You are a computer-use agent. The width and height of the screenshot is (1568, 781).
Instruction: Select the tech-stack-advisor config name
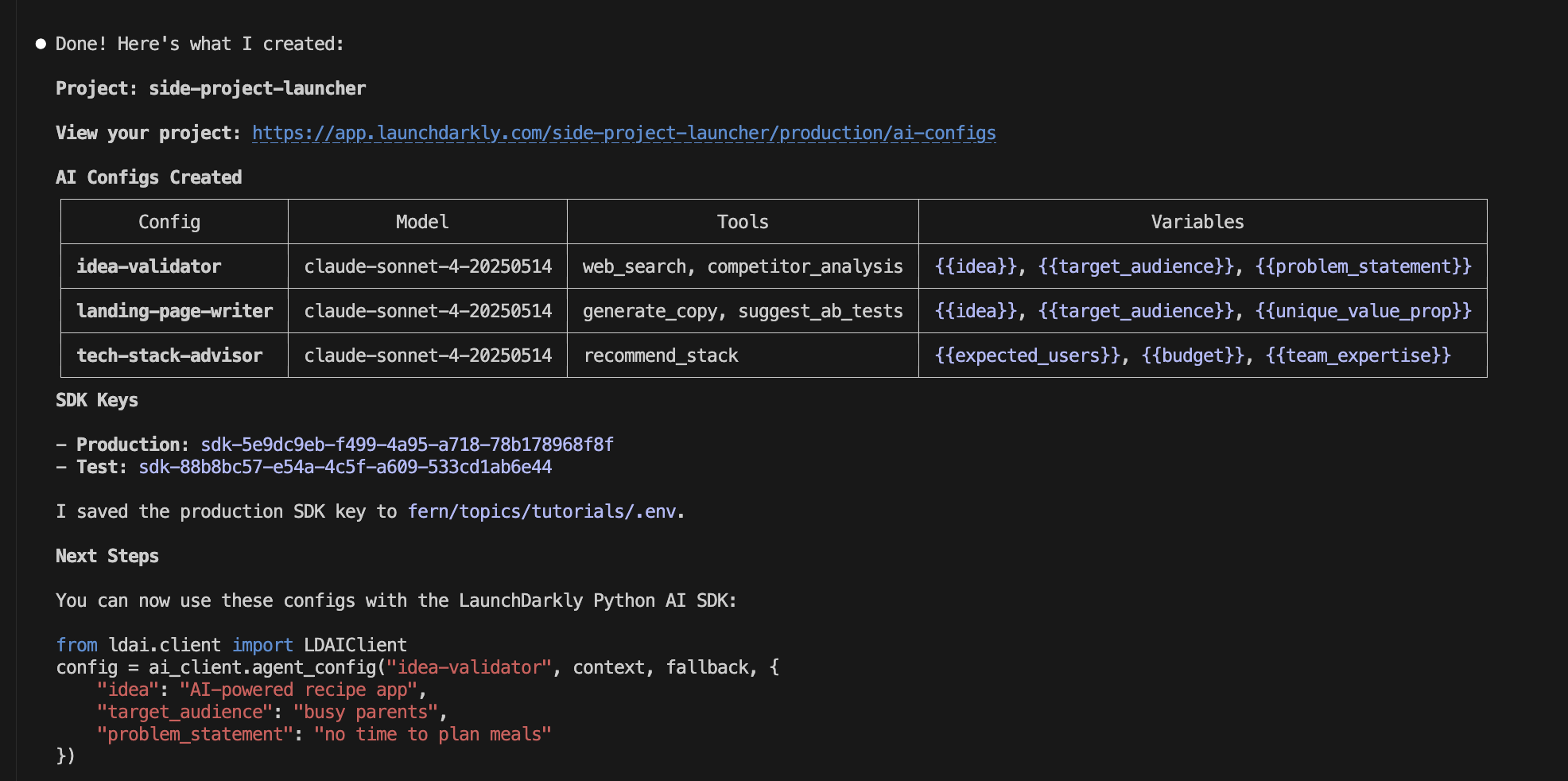(x=169, y=356)
